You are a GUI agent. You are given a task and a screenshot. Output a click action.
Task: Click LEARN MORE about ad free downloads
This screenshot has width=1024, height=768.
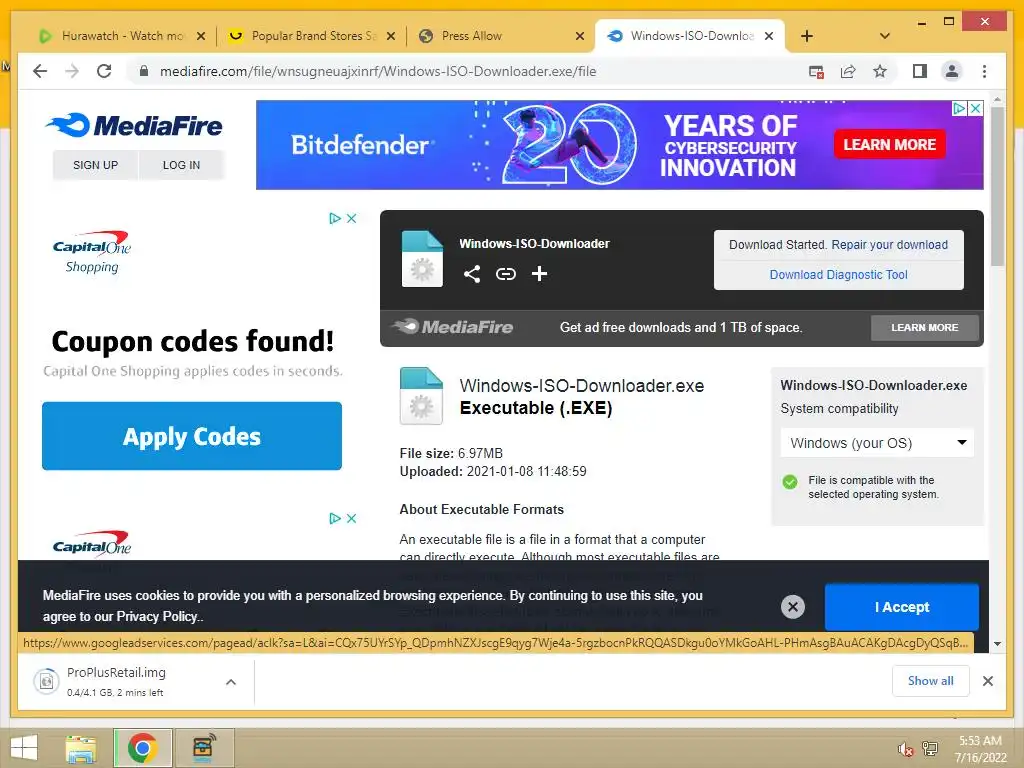point(924,328)
